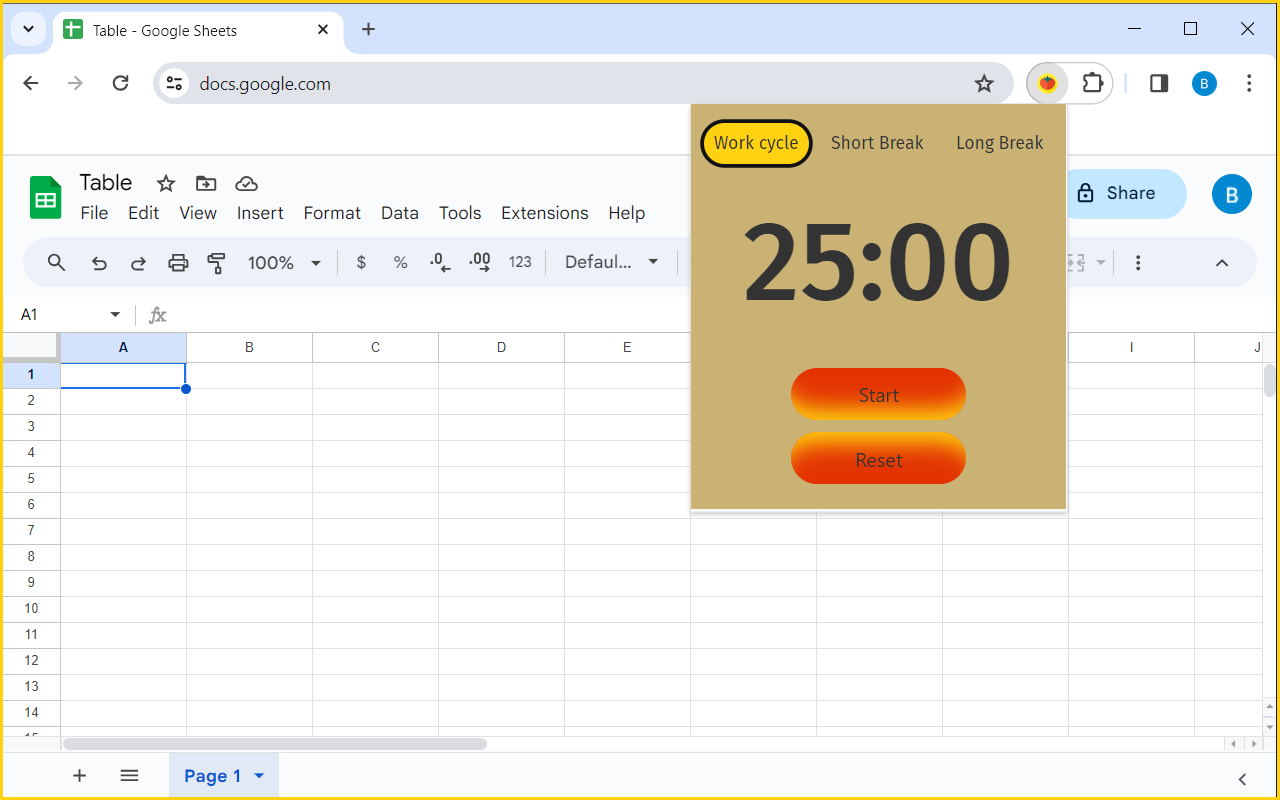Check cloud save document status icon
Screen dimensions: 1280x800
246,183
